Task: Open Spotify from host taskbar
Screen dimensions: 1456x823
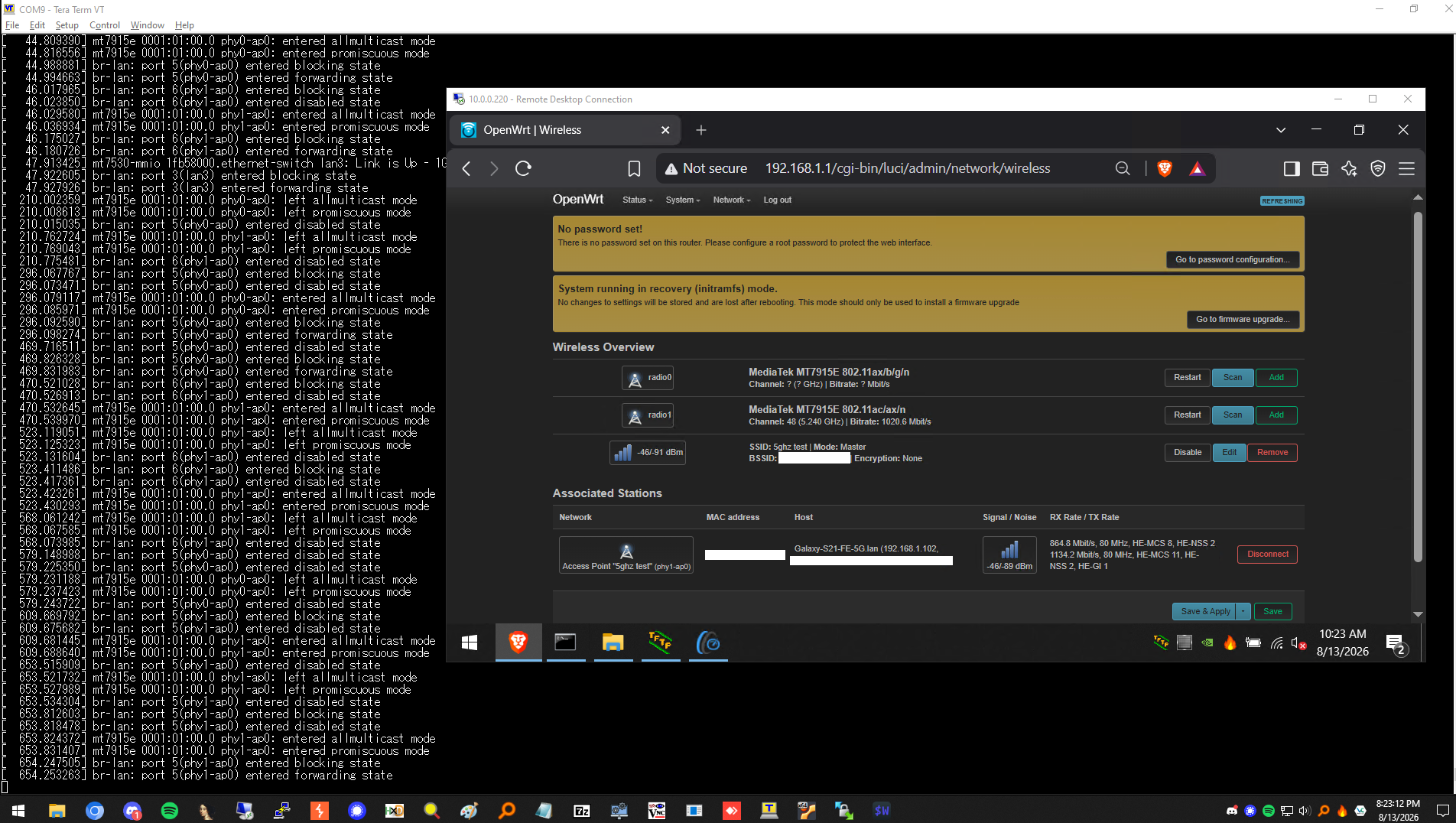Action: click(170, 811)
